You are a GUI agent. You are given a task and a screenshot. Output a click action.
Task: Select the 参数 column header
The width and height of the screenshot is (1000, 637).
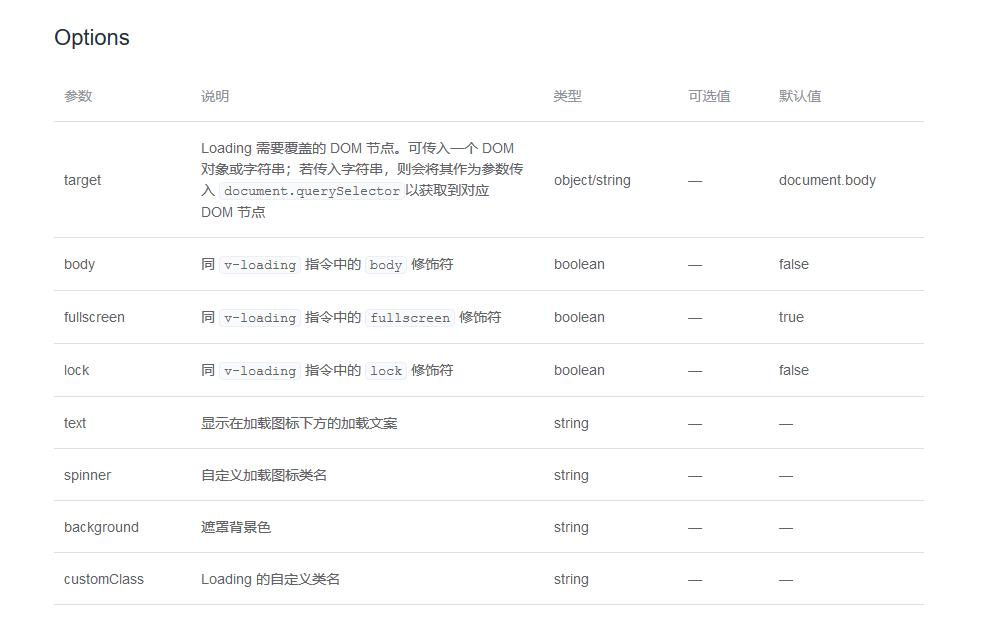tap(75, 95)
